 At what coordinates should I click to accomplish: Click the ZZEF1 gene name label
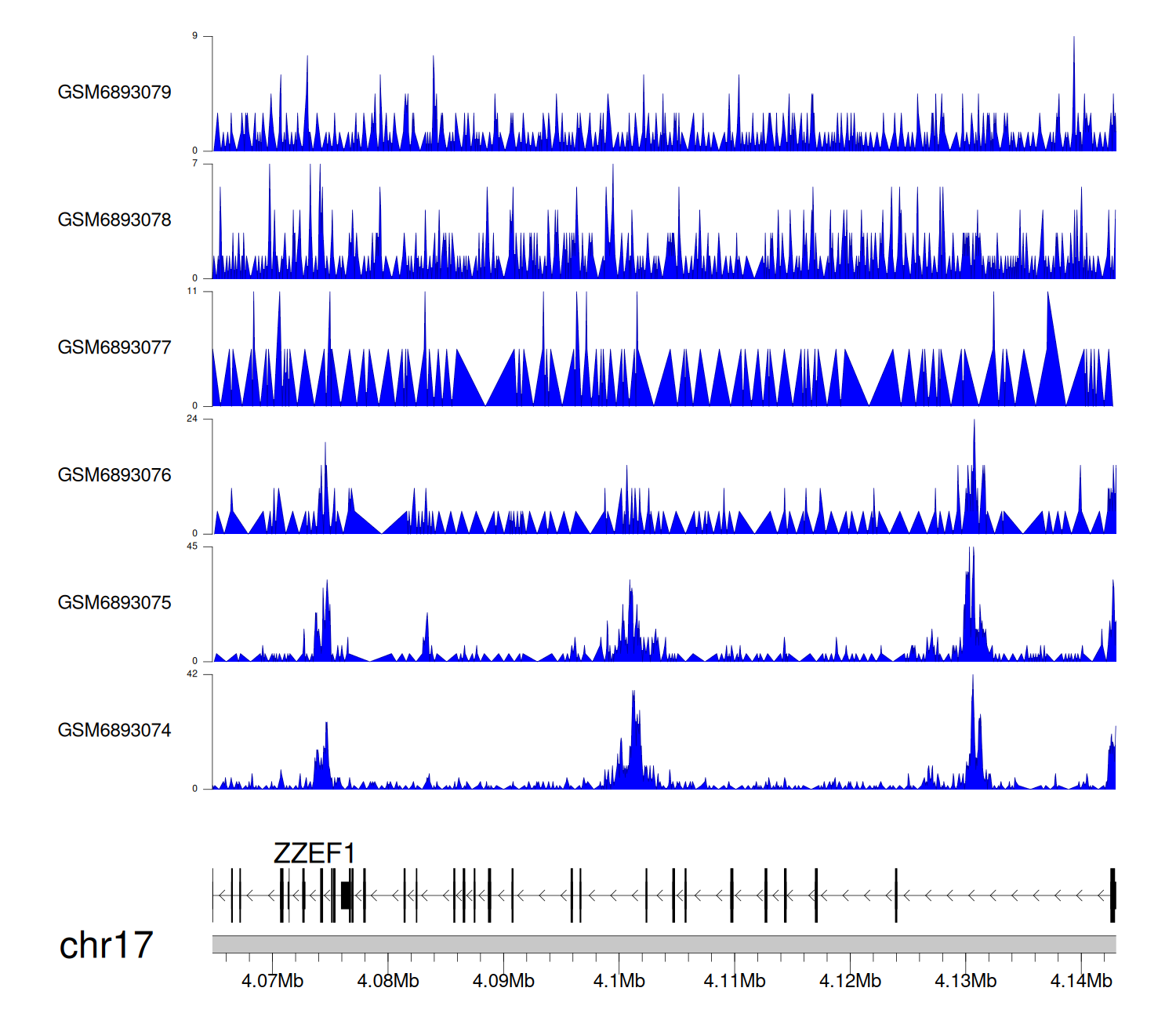314,853
